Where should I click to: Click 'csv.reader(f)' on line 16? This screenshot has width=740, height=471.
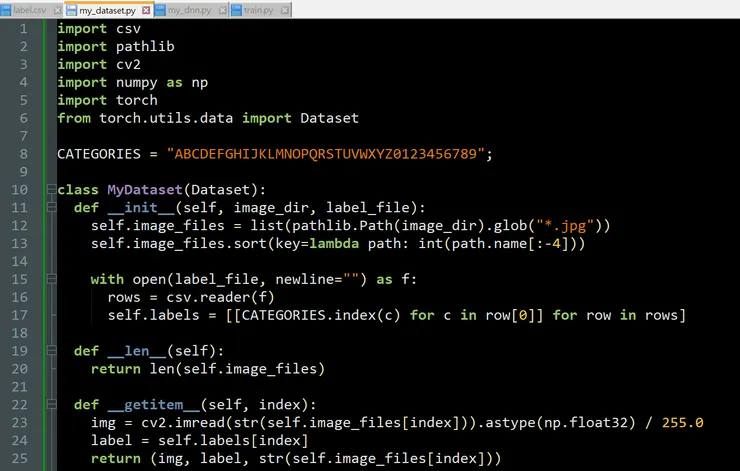point(220,297)
